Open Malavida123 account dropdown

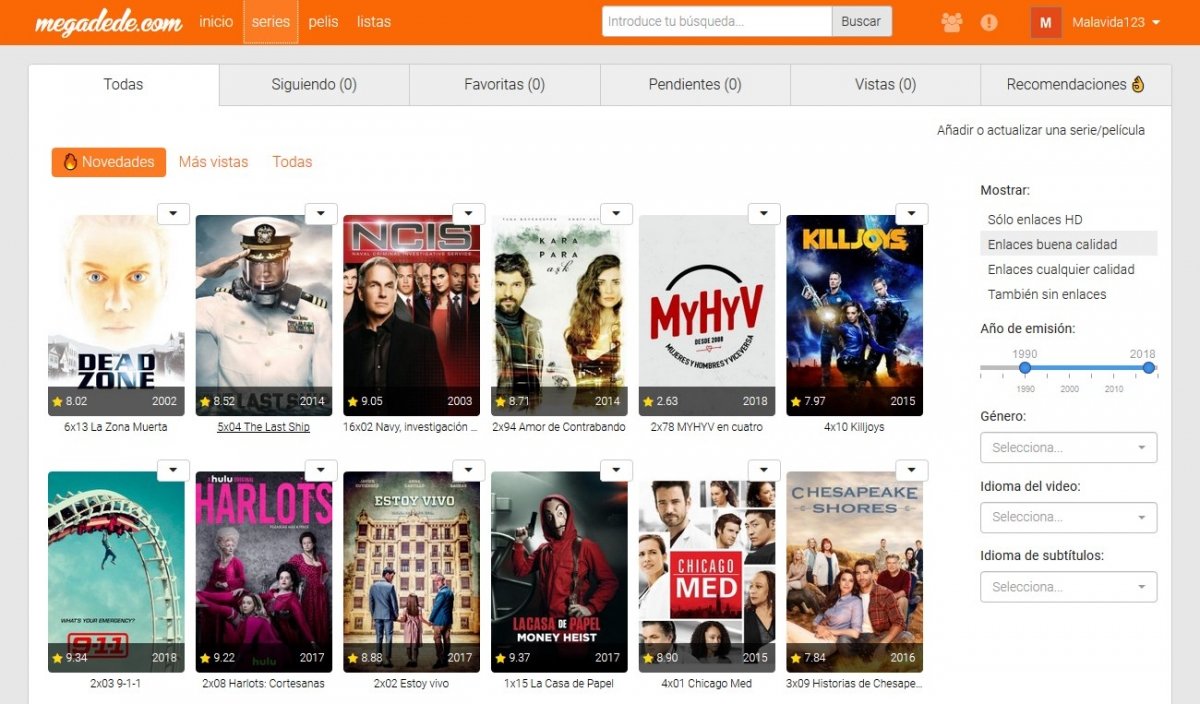click(1116, 22)
